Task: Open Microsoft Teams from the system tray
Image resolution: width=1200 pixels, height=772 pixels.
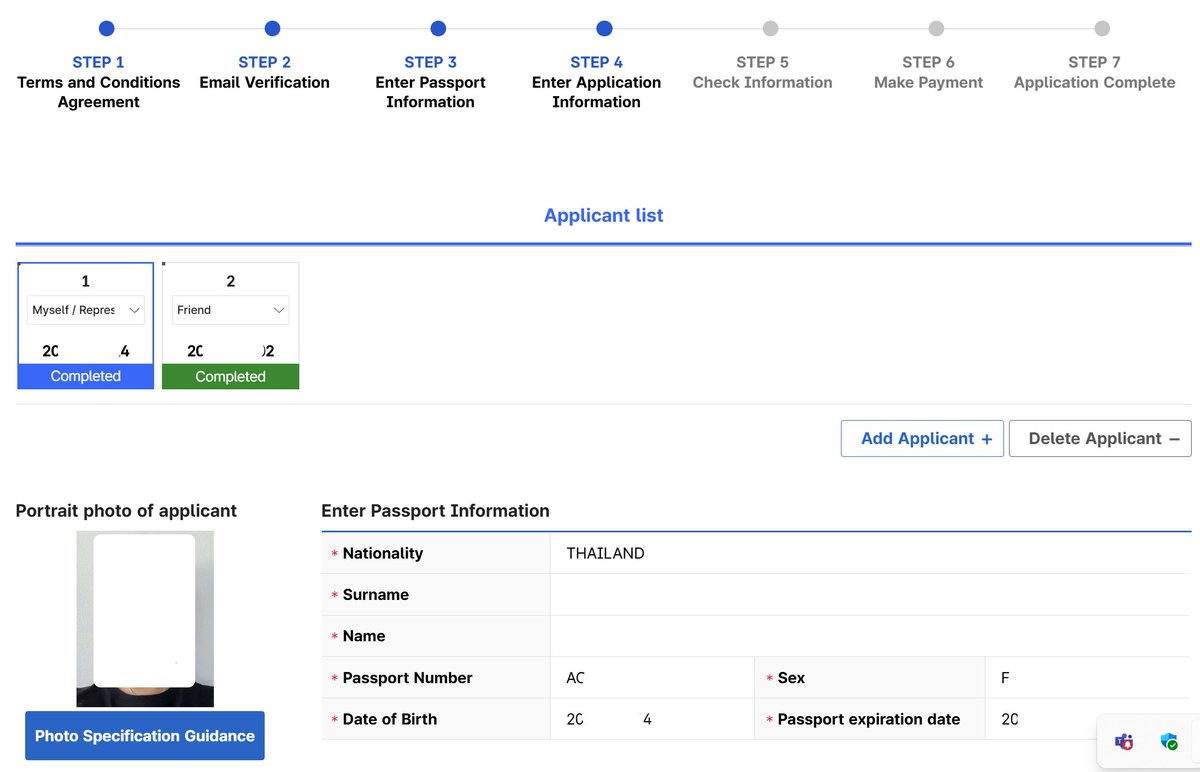Action: (1123, 742)
